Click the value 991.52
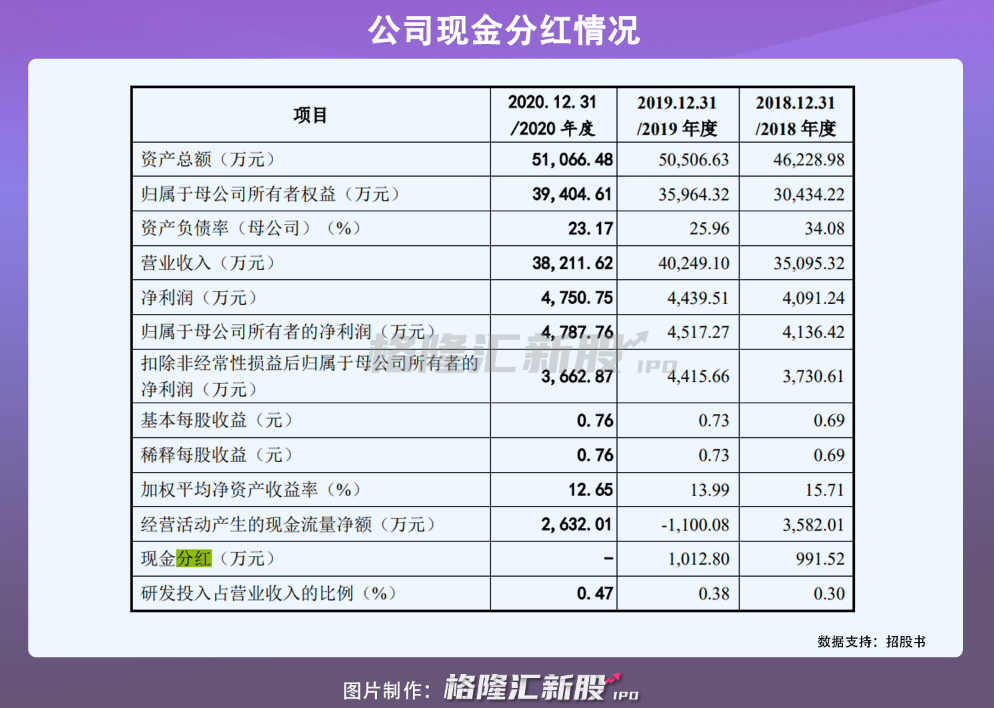 pos(820,559)
